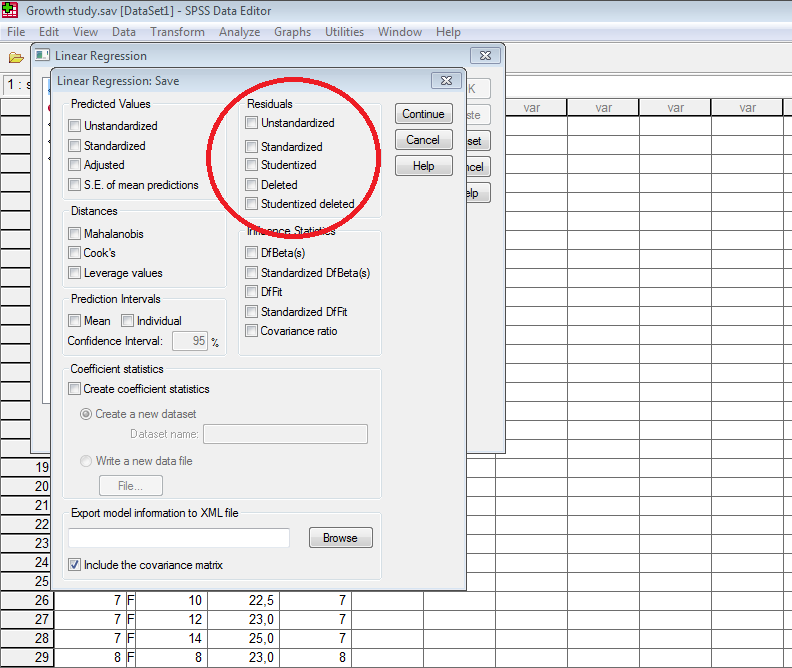Enable Mahalanobis distance checkbox
This screenshot has height=668, width=792.
click(x=75, y=234)
